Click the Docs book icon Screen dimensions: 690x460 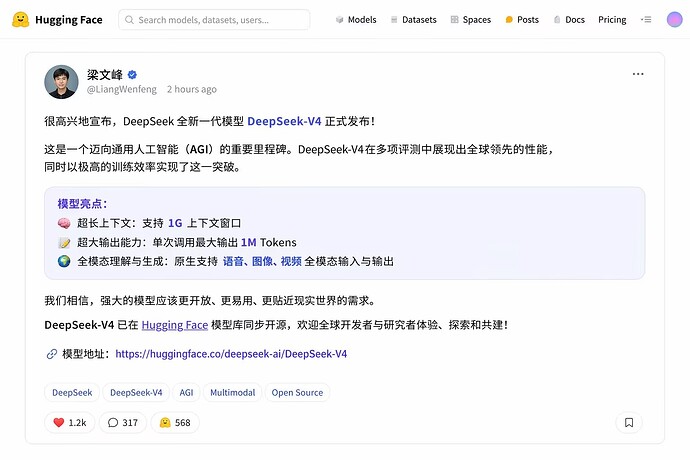point(557,20)
